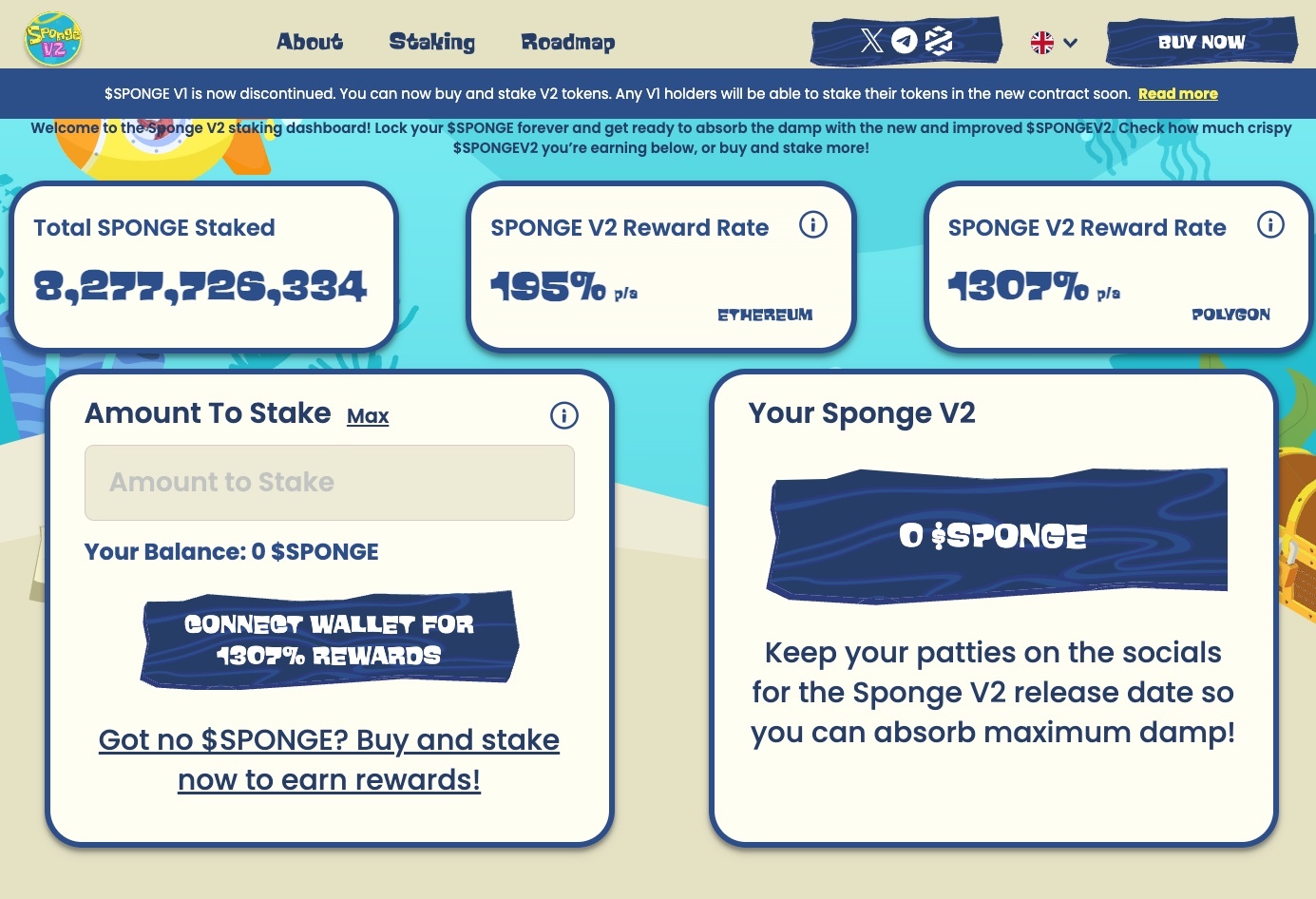Click the UK flag language icon
This screenshot has width=1316, height=899.
(1042, 43)
